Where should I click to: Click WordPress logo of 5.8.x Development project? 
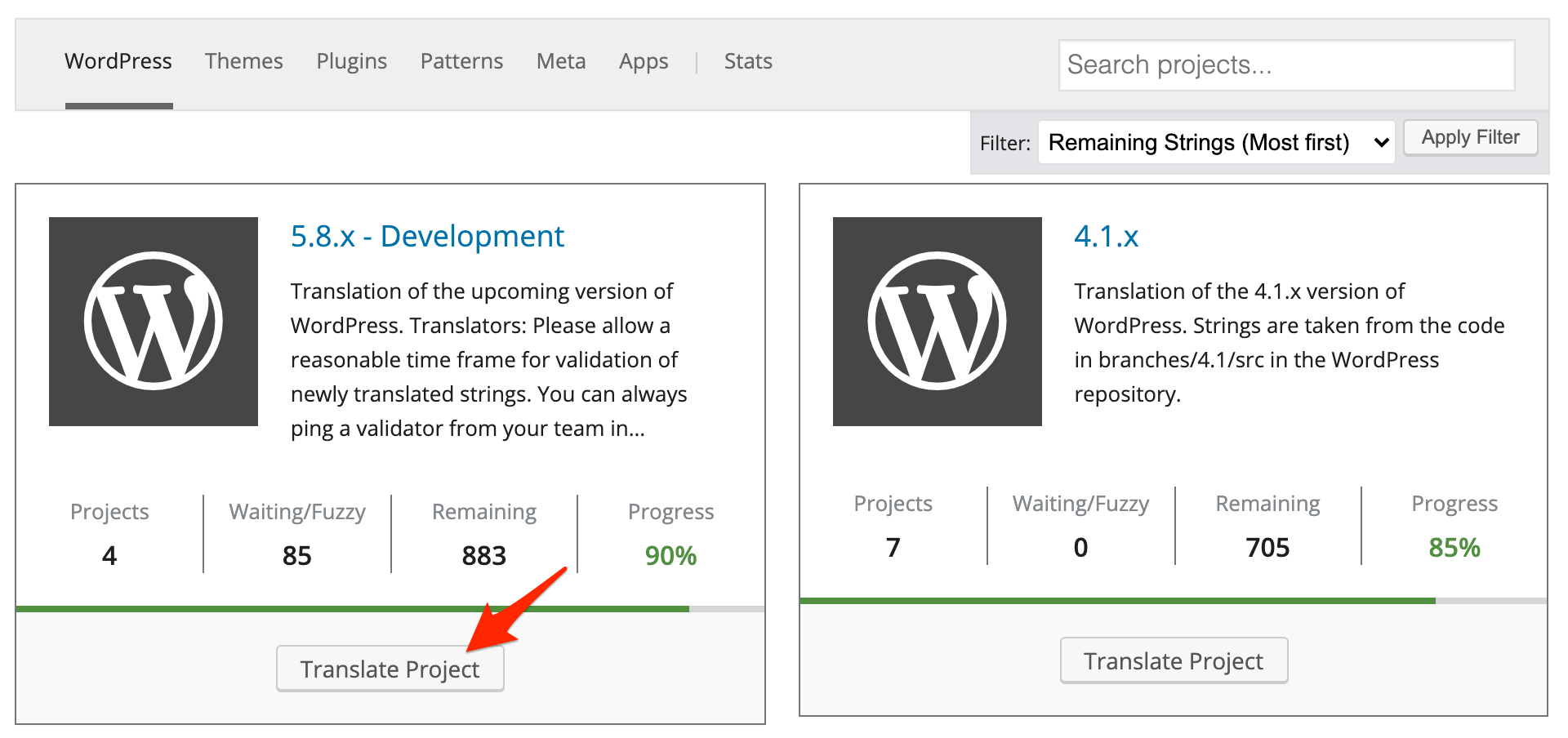(x=154, y=322)
